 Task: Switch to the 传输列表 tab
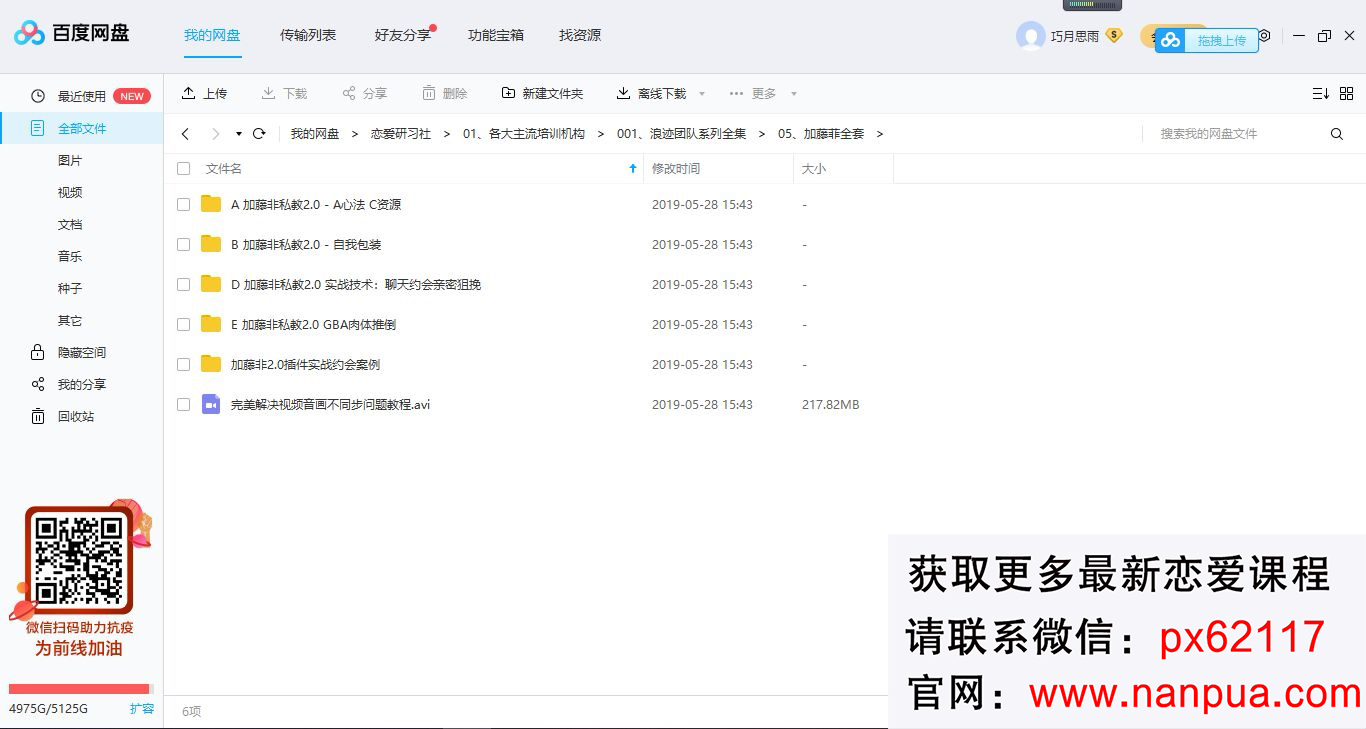[x=307, y=35]
